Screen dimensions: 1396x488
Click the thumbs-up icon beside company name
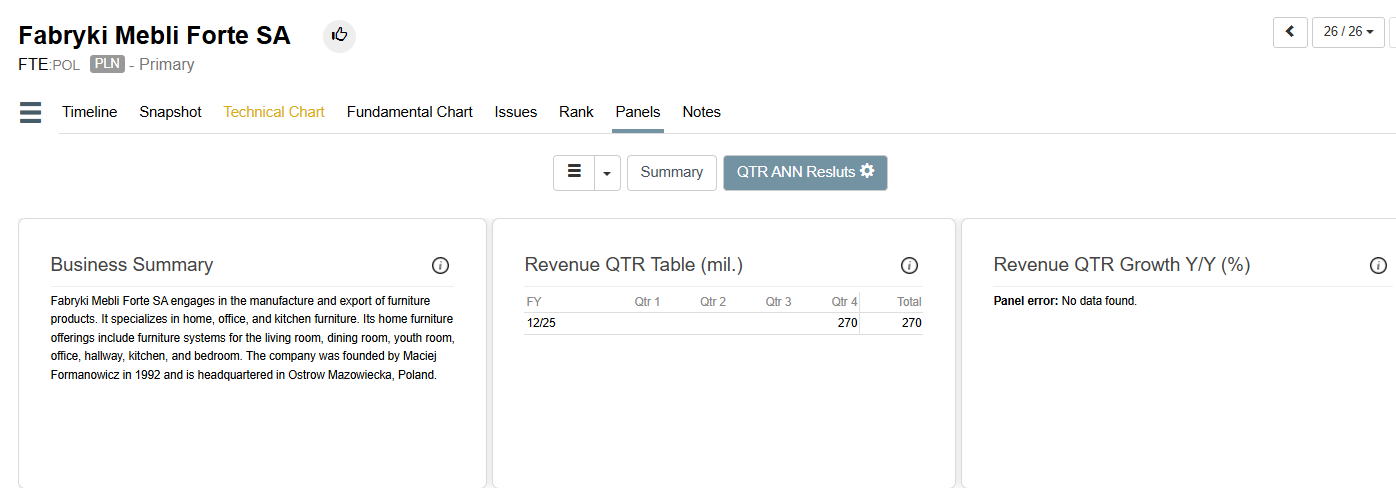pos(339,36)
